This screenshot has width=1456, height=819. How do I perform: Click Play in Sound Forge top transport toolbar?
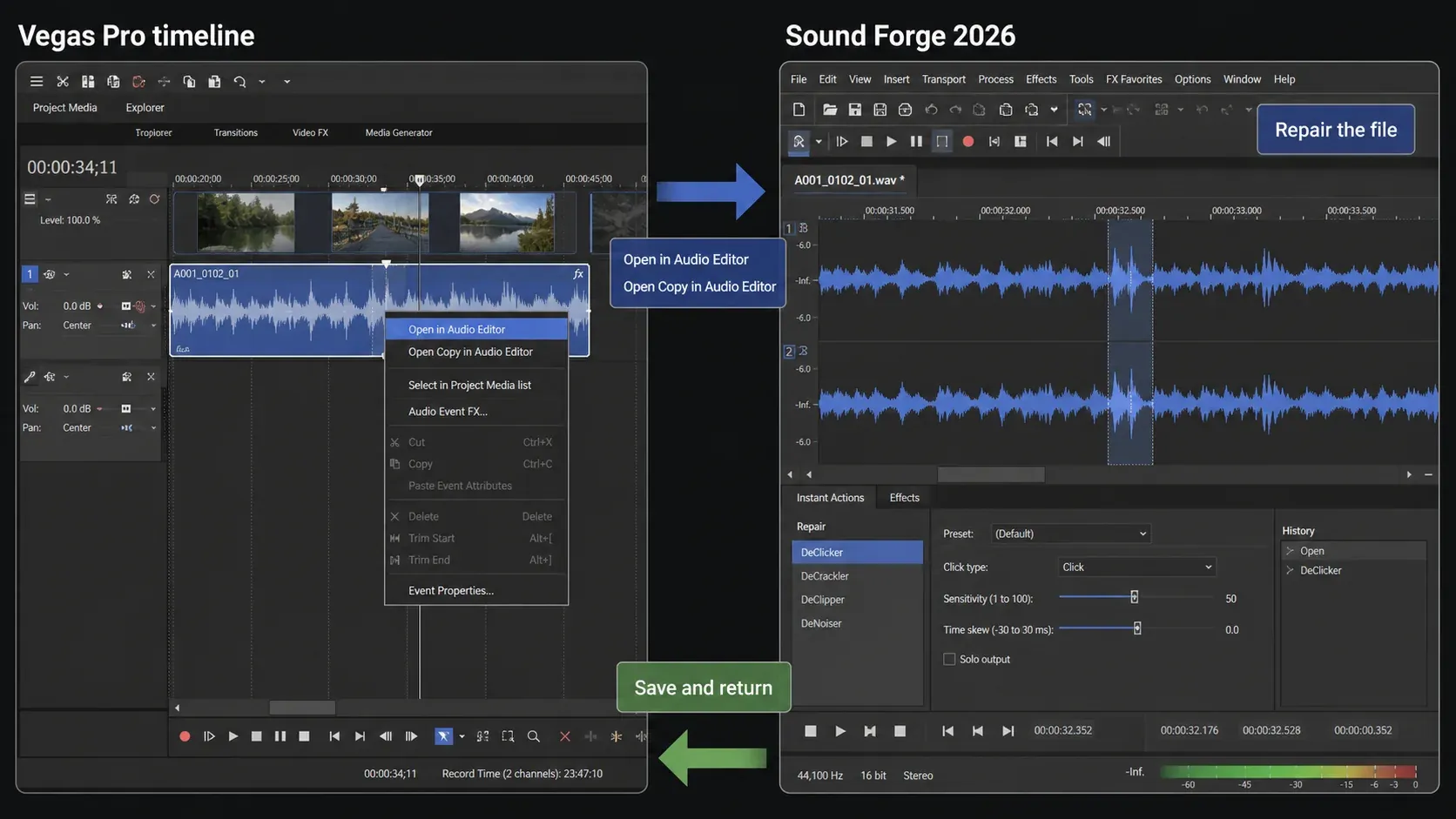pyautogui.click(x=891, y=141)
